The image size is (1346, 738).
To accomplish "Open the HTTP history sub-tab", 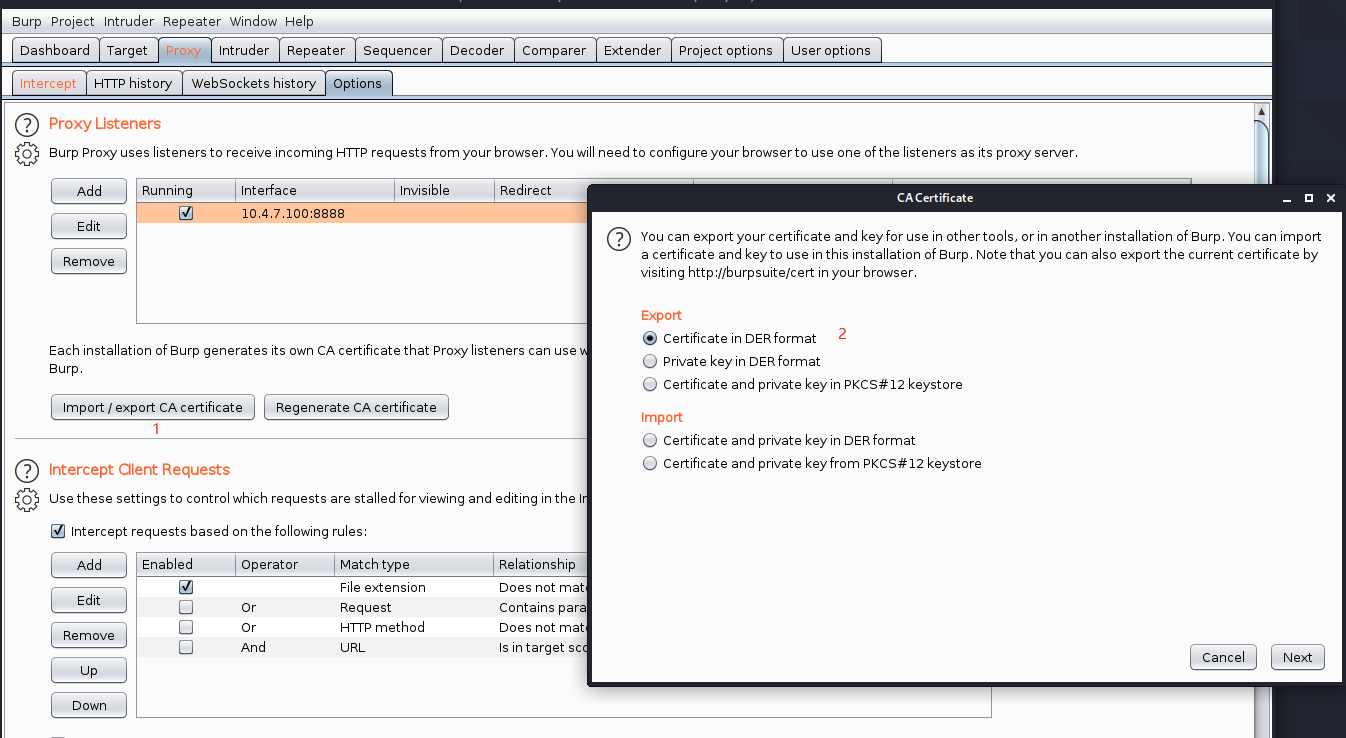I will click(133, 83).
